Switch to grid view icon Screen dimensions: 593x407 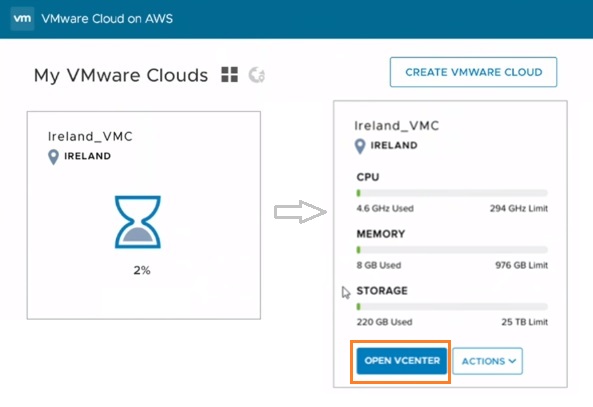click(230, 75)
